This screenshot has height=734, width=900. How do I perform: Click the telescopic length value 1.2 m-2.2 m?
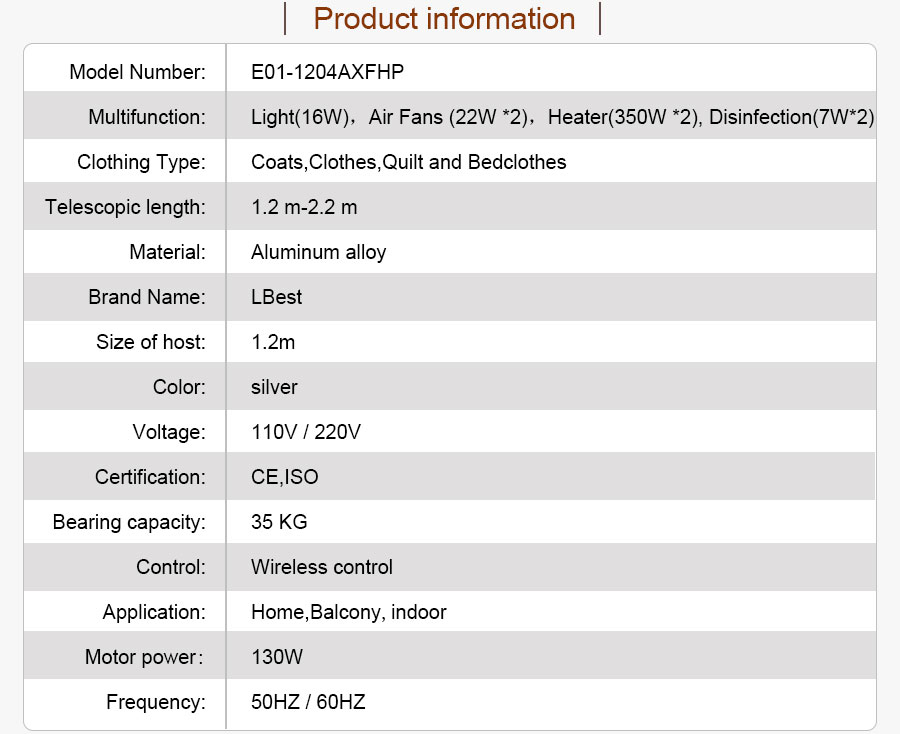coord(304,207)
